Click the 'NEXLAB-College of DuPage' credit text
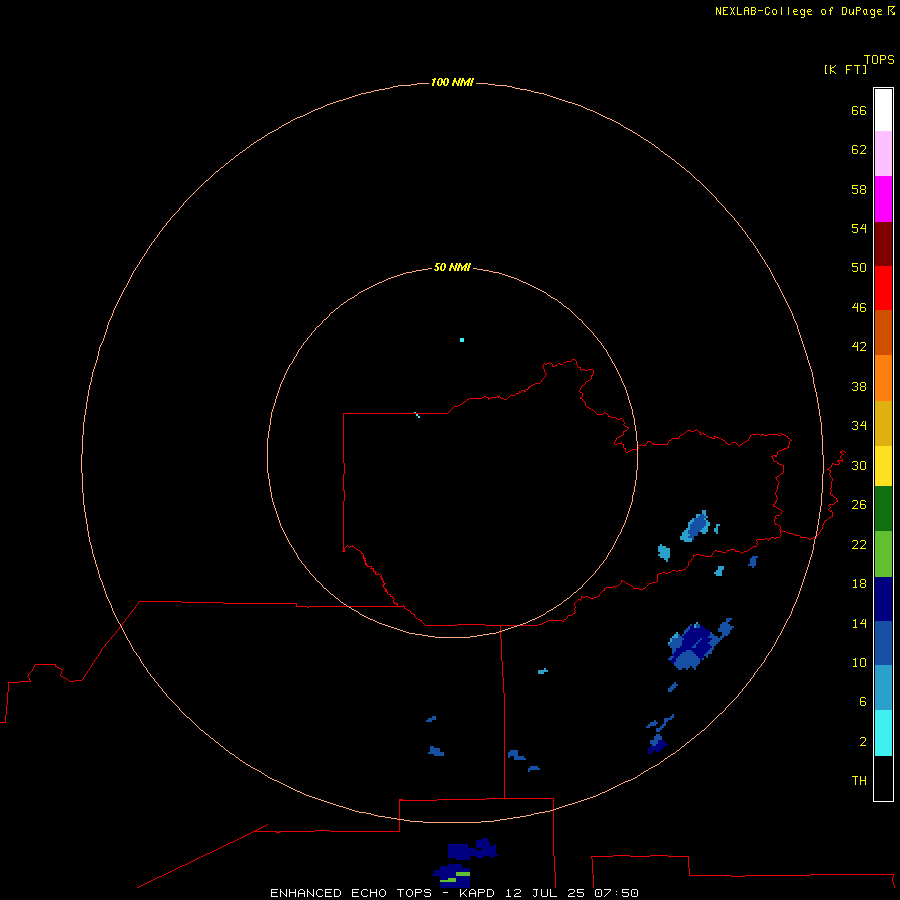900x900 pixels. [798, 11]
